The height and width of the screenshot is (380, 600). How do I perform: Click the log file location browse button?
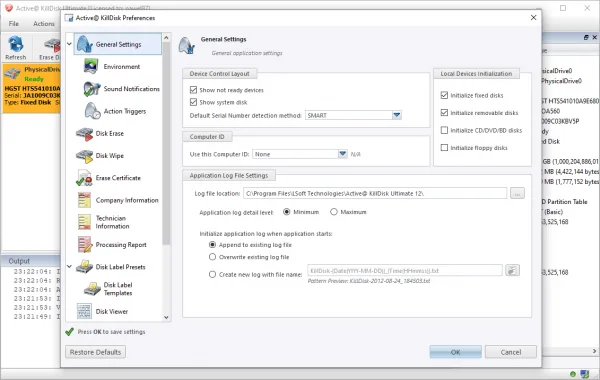pyautogui.click(x=517, y=193)
